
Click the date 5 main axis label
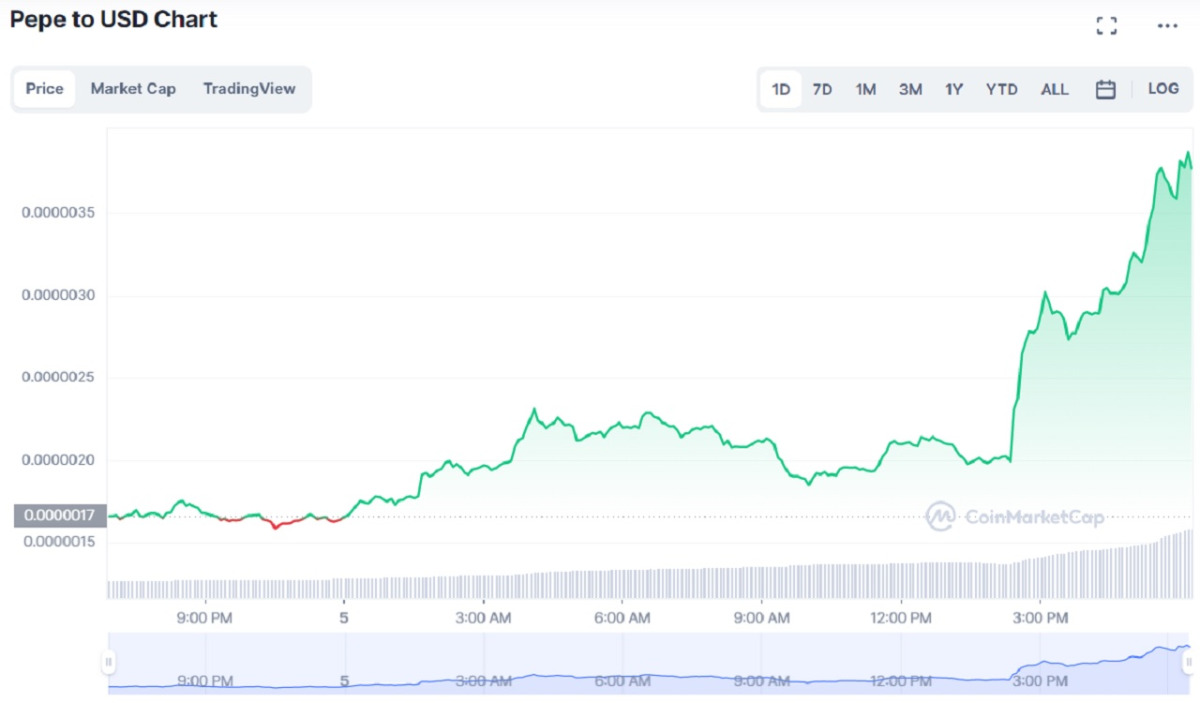coord(344,618)
